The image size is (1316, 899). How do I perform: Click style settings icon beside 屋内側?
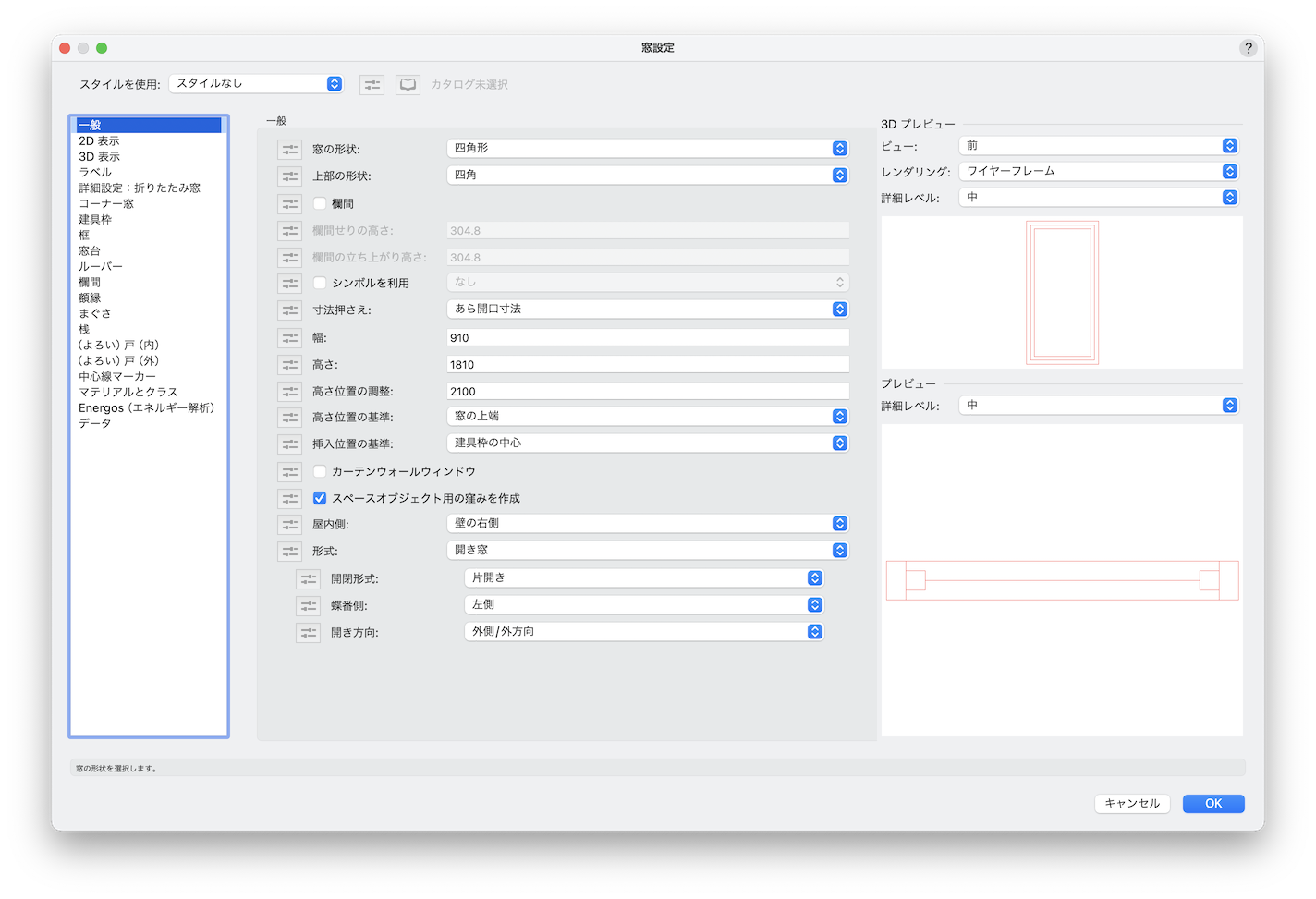coord(289,525)
